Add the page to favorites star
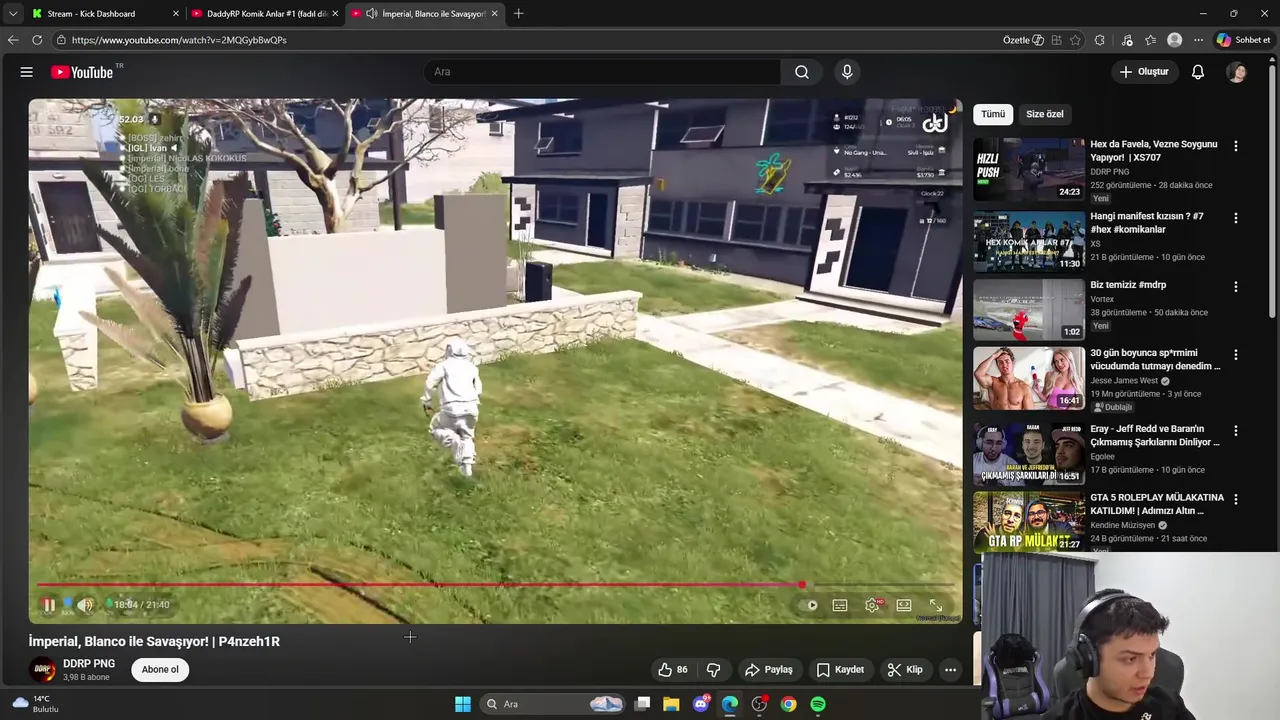This screenshot has height=720, width=1280. click(1075, 40)
